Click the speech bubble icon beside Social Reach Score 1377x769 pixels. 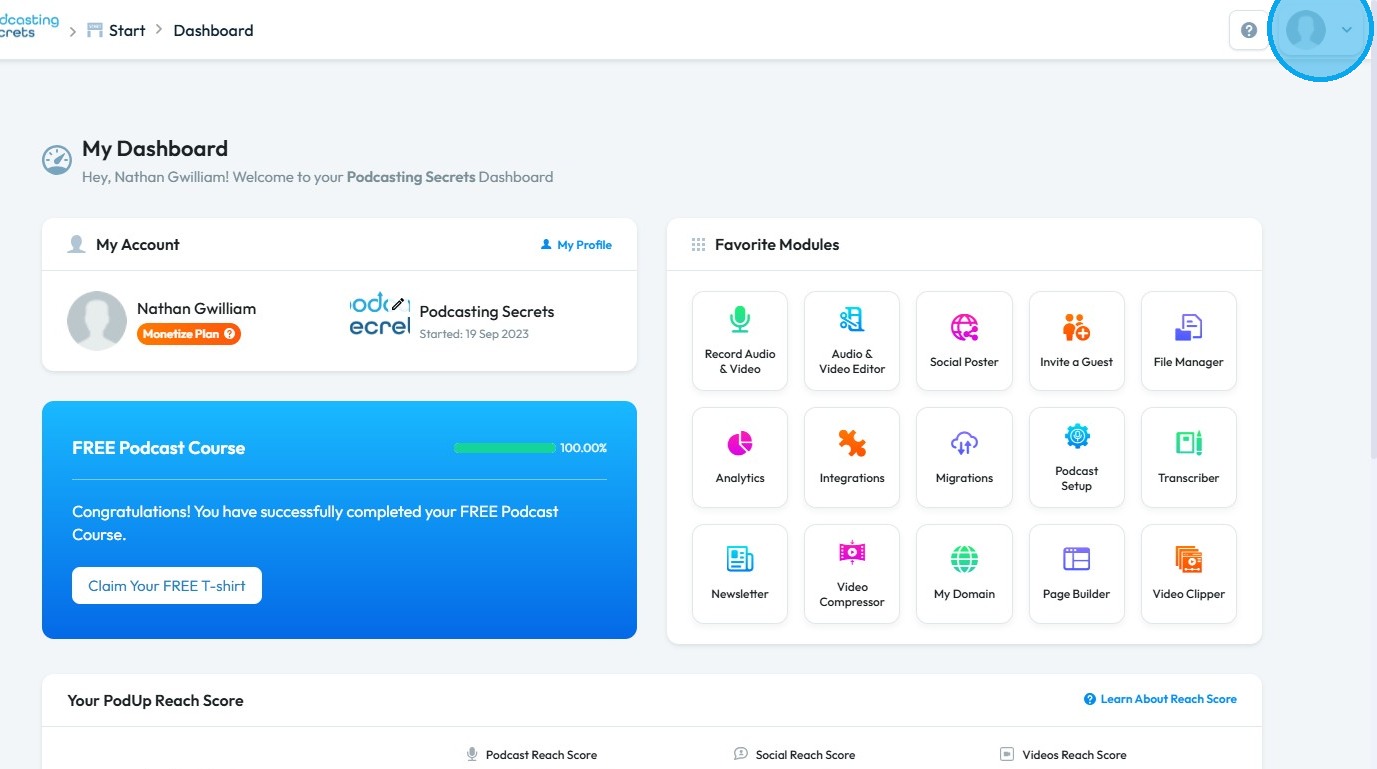(x=741, y=754)
